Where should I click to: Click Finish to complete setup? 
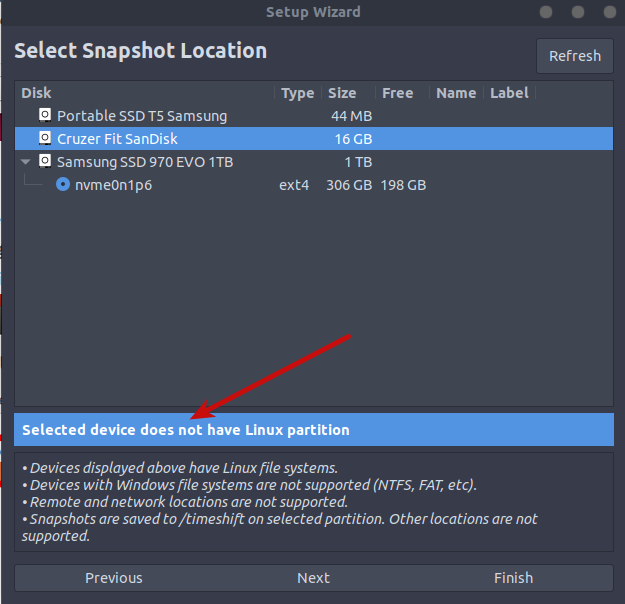pos(513,578)
